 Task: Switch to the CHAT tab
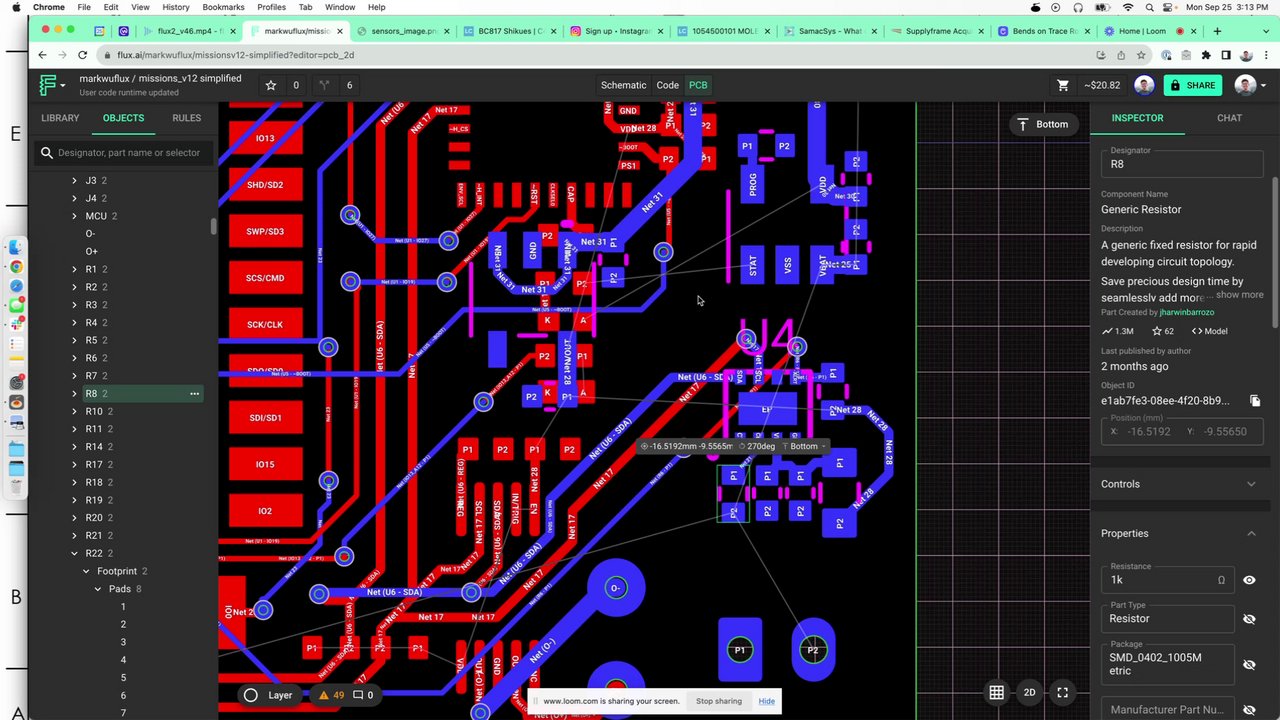point(1229,118)
